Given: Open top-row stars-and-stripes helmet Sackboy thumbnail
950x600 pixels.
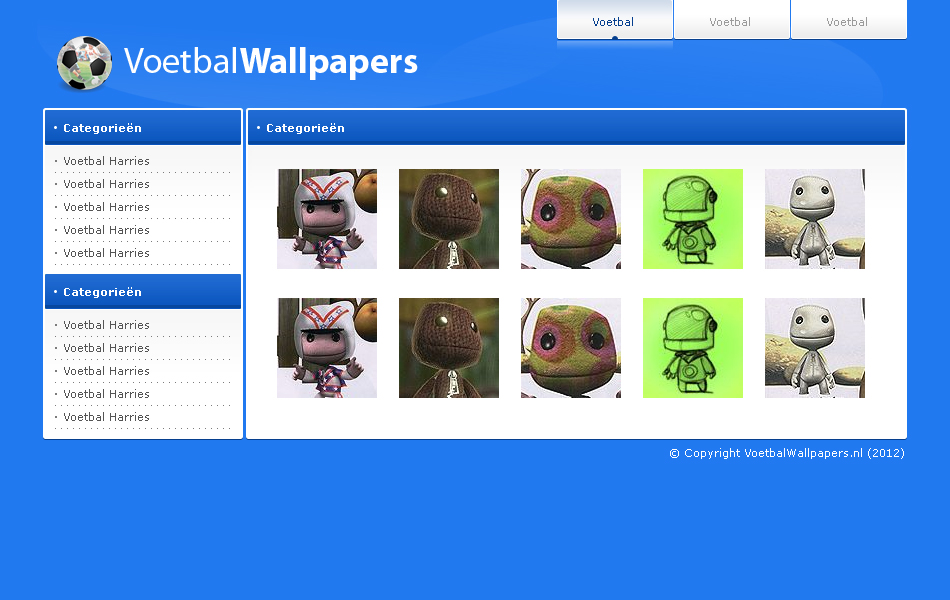Looking at the screenshot, I should [x=327, y=219].
